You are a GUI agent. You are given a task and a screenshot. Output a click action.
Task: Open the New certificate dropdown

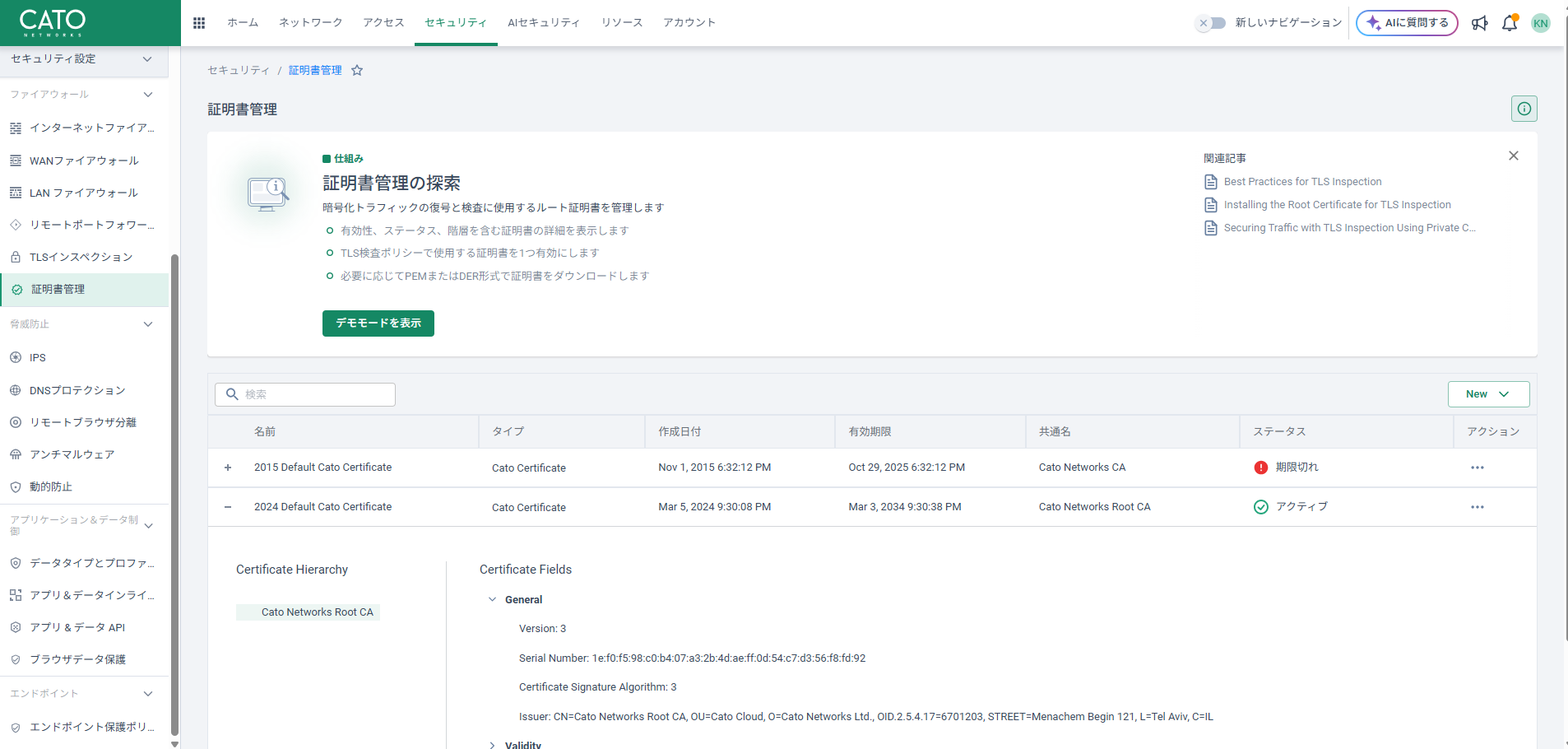pyautogui.click(x=1488, y=394)
